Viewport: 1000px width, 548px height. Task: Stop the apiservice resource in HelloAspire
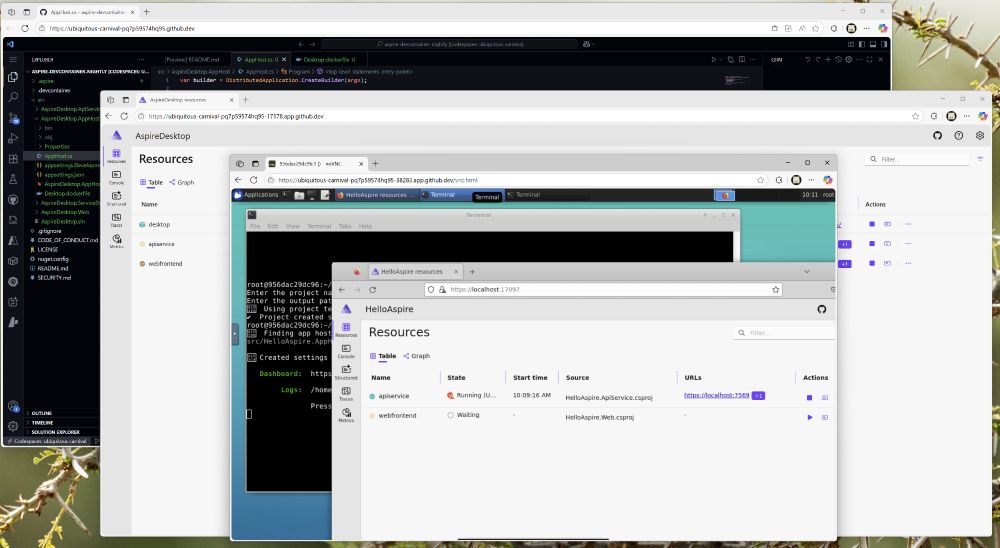[x=809, y=397]
